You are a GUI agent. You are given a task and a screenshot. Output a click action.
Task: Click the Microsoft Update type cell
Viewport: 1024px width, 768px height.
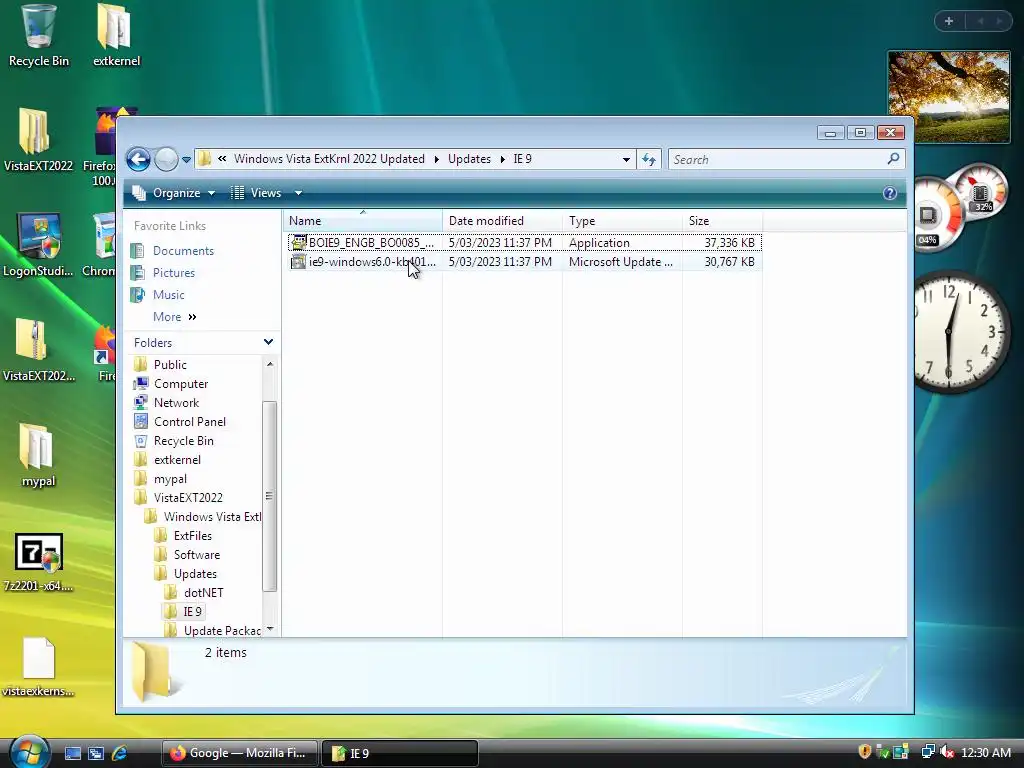pos(620,262)
